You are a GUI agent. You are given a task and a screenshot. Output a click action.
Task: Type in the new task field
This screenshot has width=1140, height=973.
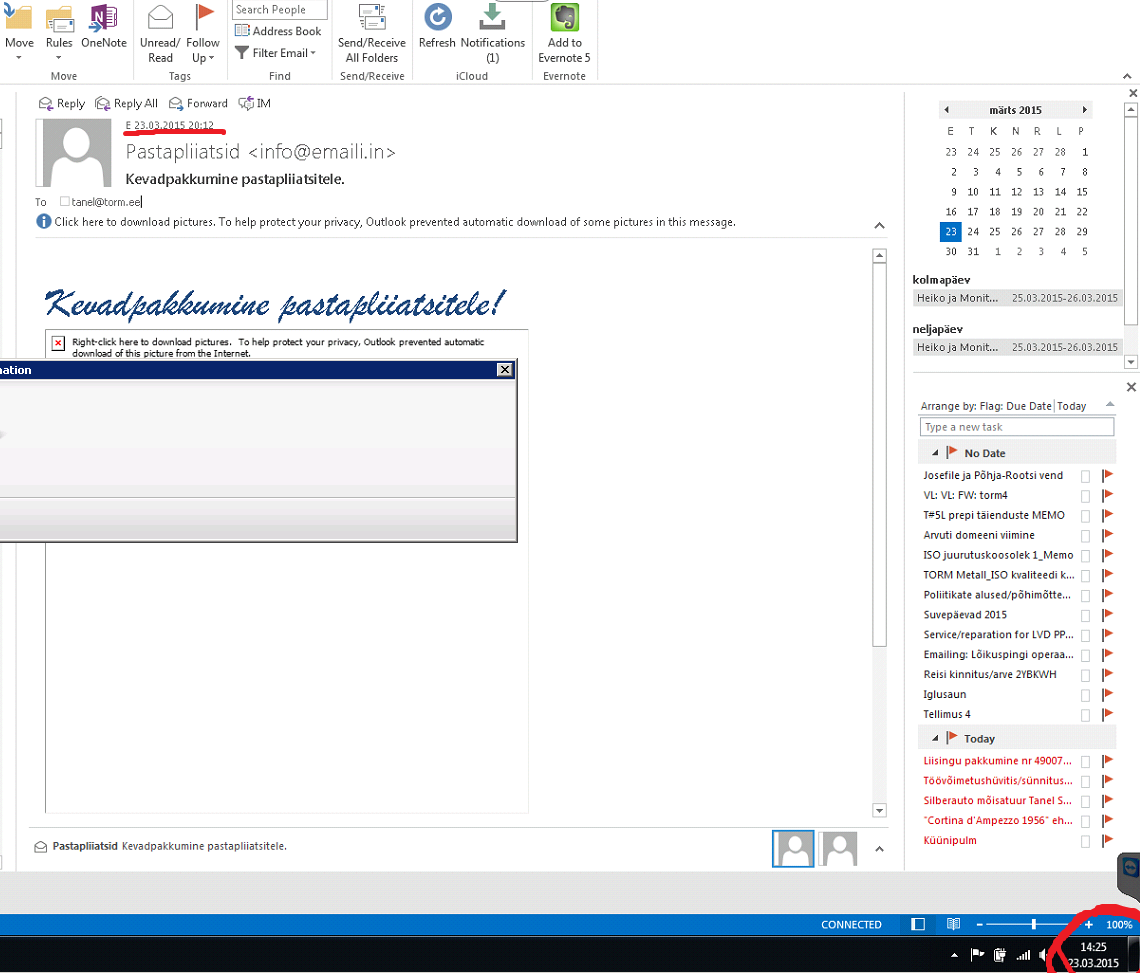pyautogui.click(x=1016, y=427)
